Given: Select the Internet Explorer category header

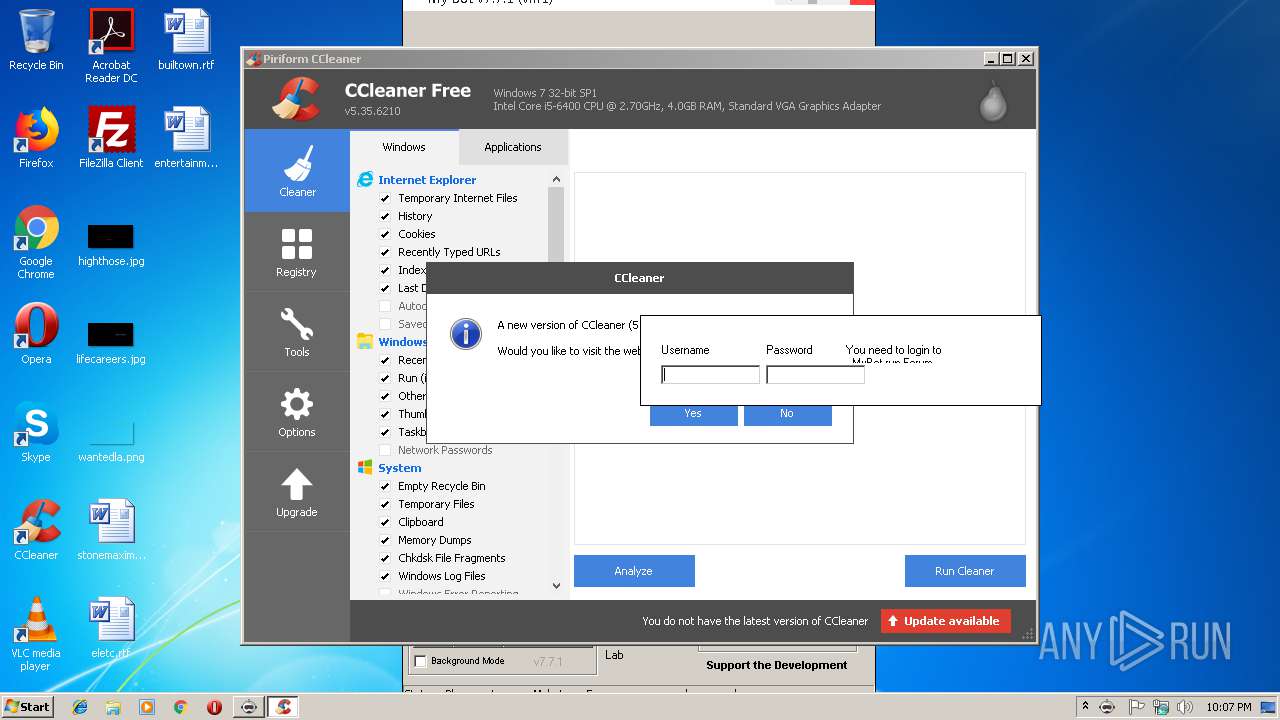Looking at the screenshot, I should 427,180.
